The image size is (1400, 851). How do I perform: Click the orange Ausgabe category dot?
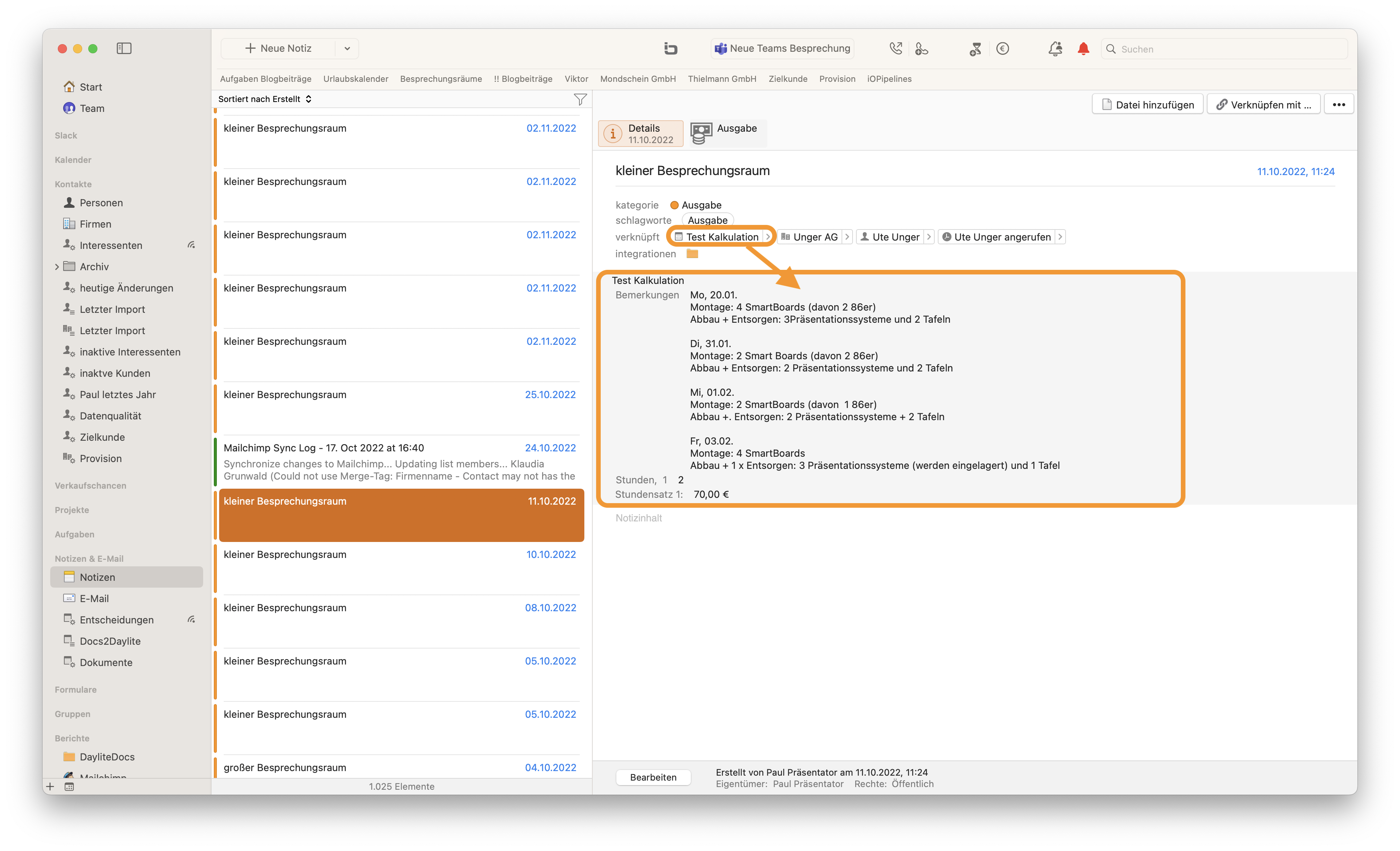(x=674, y=205)
